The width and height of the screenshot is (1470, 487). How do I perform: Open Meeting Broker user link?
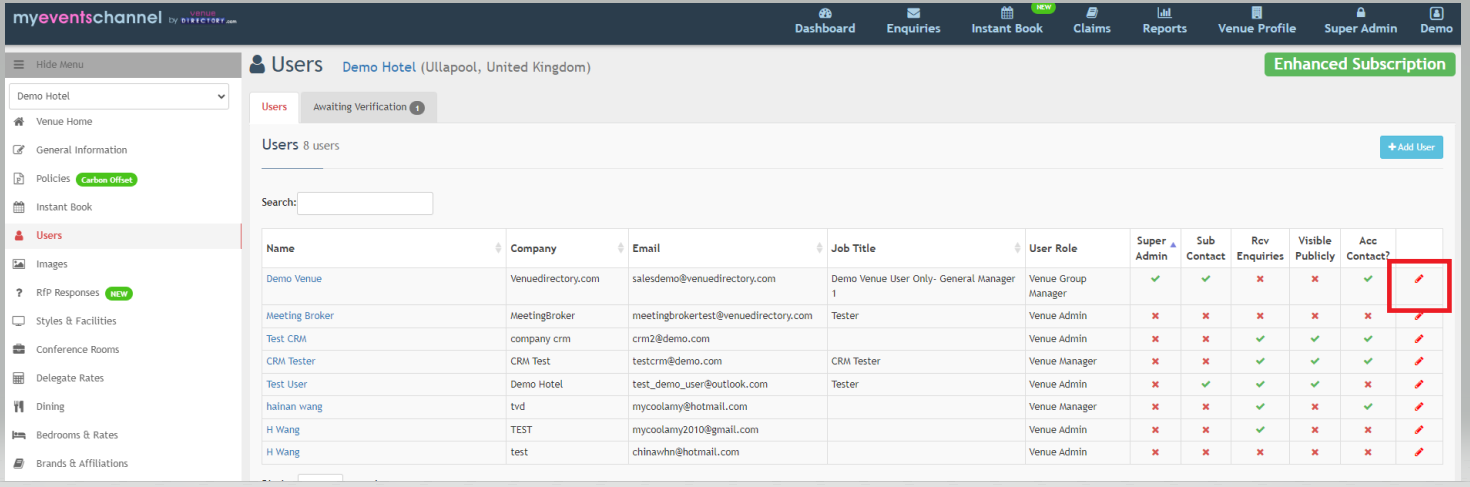tap(300, 315)
